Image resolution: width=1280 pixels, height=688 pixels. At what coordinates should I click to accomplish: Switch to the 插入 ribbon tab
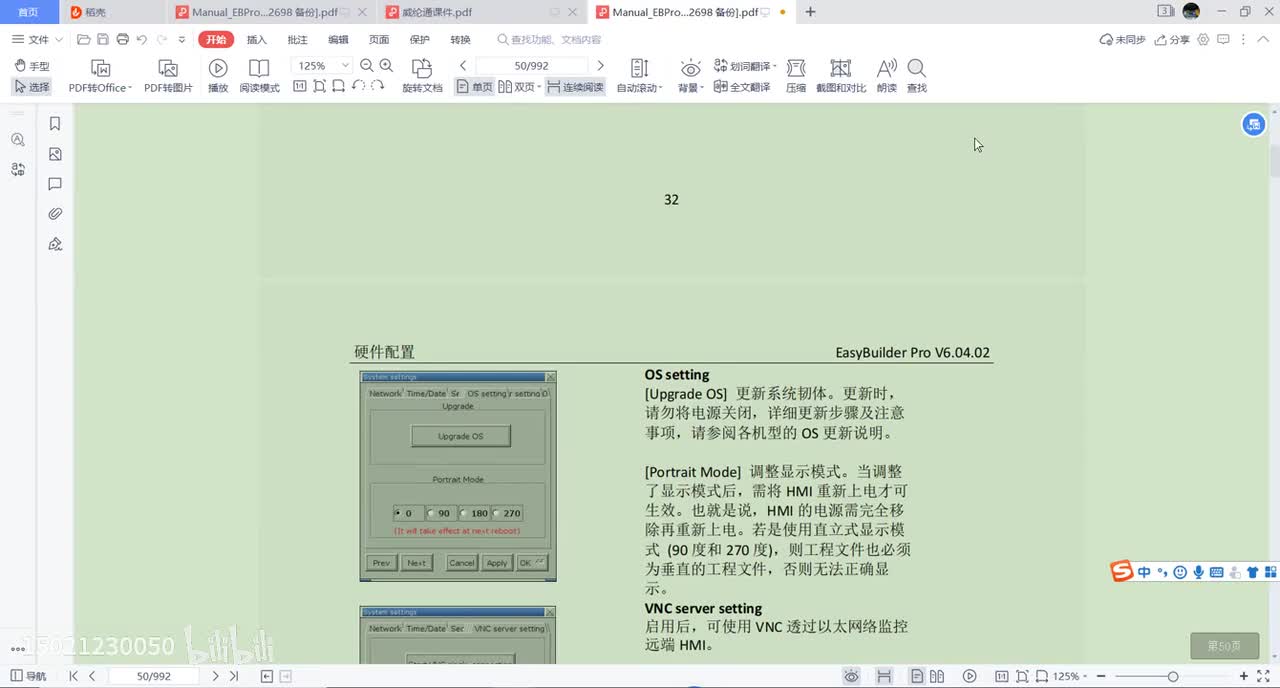257,39
